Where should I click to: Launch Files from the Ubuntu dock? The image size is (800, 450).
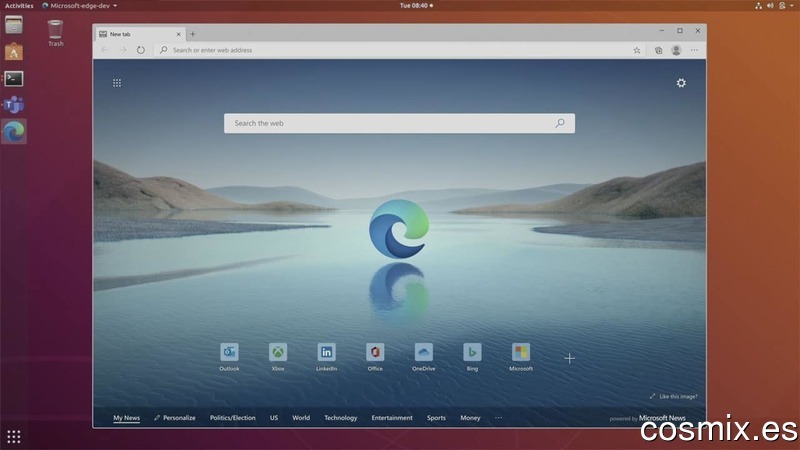[14, 25]
